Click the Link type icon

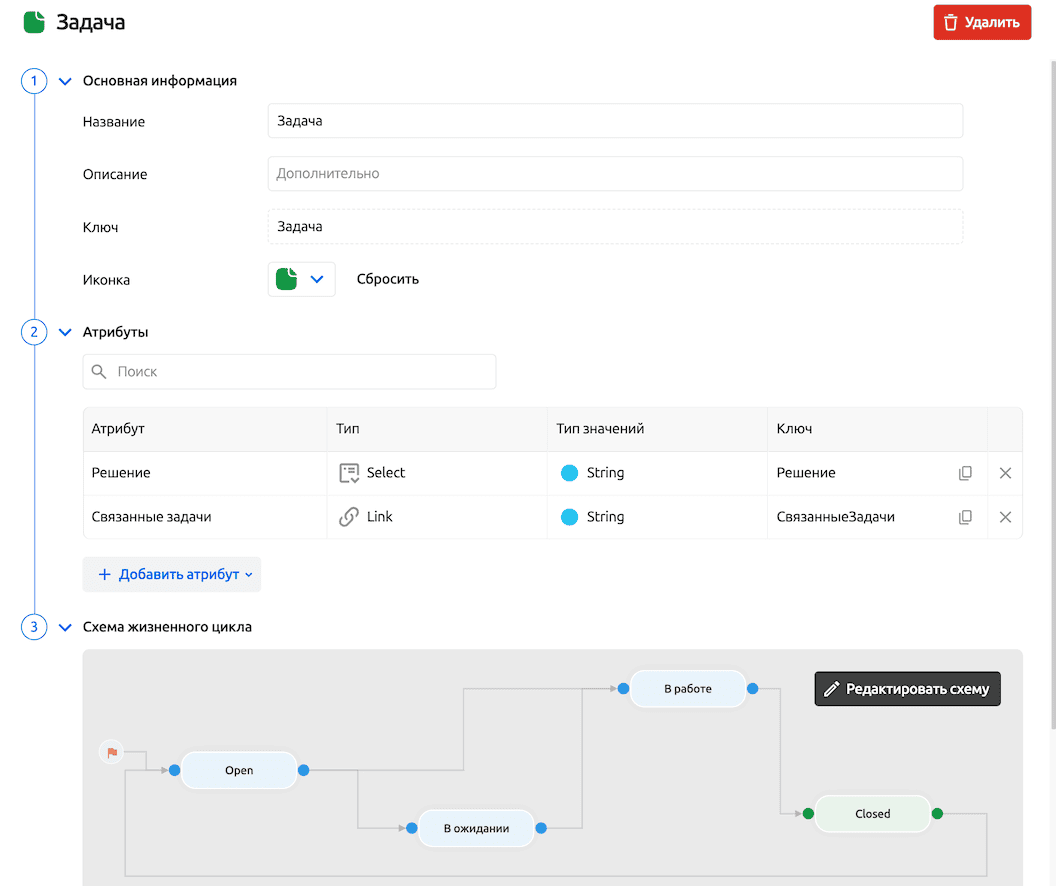tap(349, 517)
